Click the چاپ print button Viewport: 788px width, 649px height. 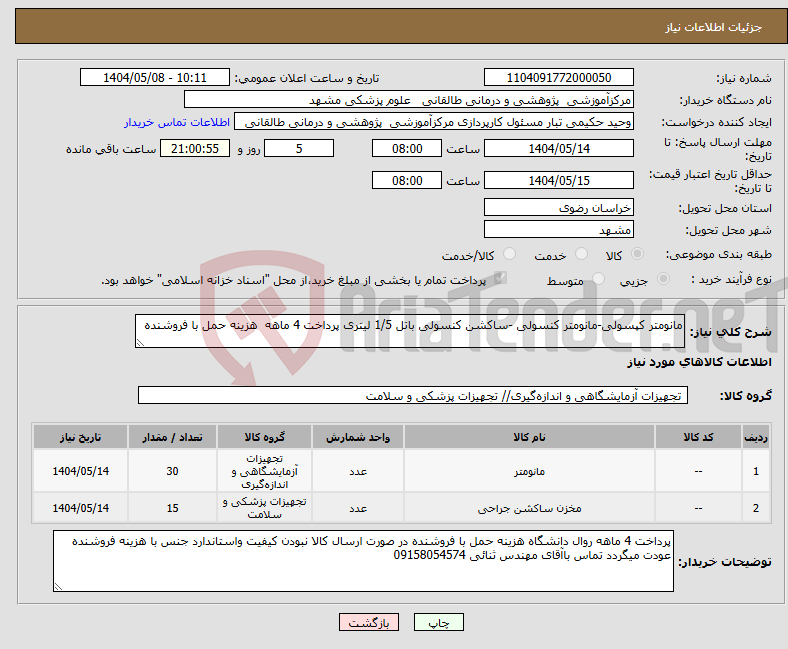439,622
